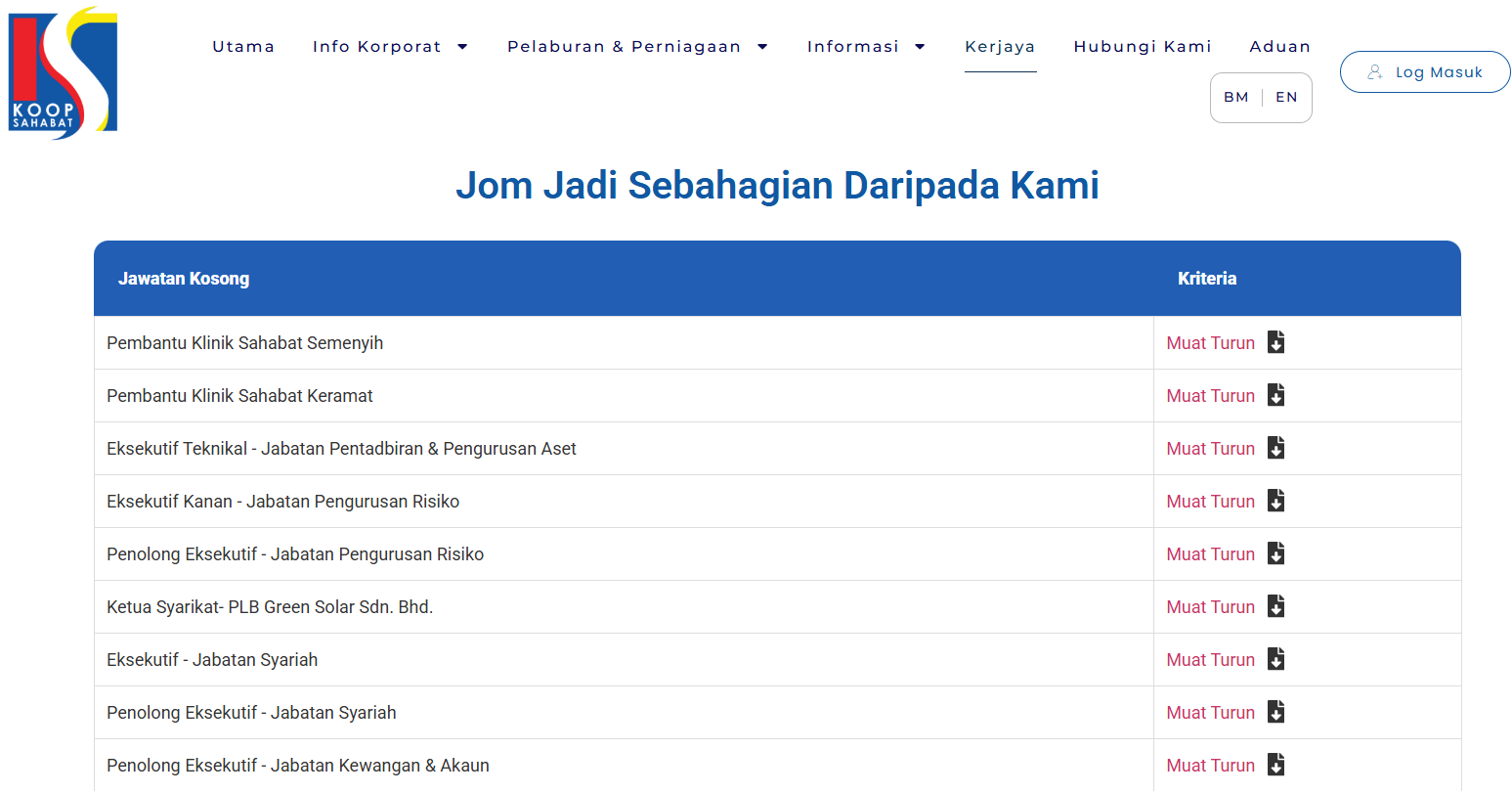Click the Koop Sahabat logo
Viewport: 1512px width, 794px height.
coord(63,73)
